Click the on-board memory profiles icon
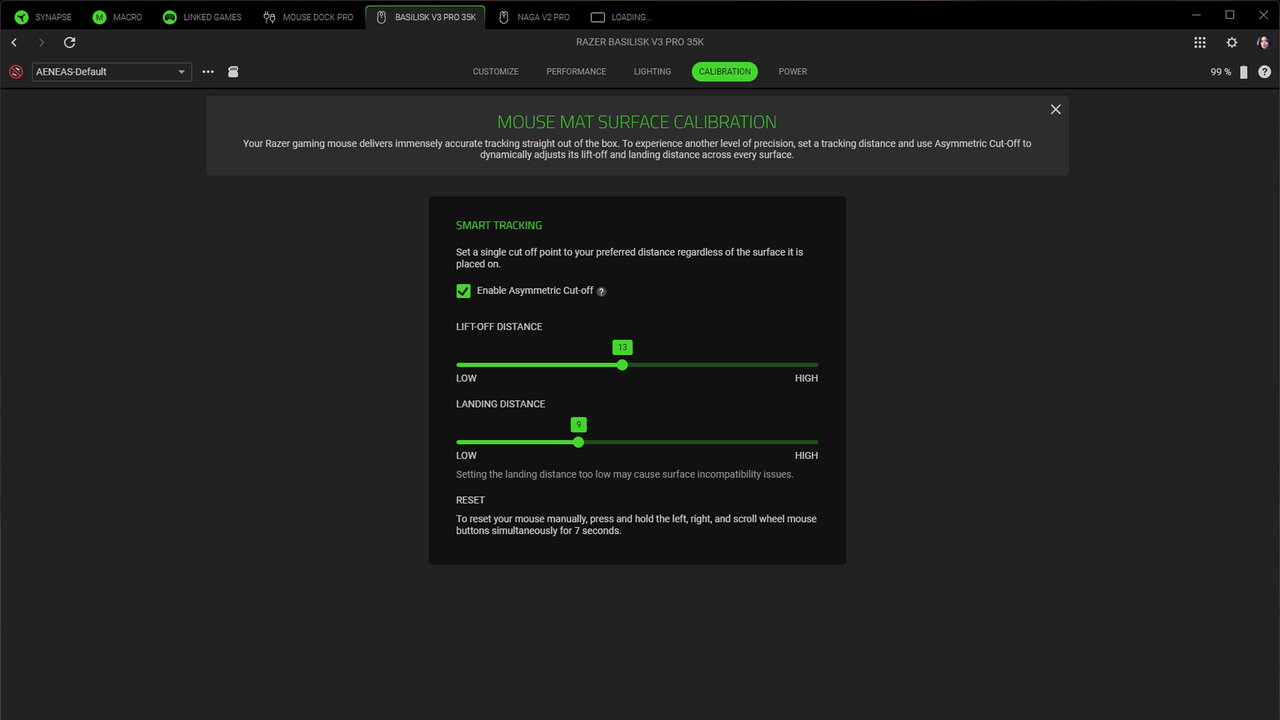This screenshot has width=1280, height=720. coord(233,72)
